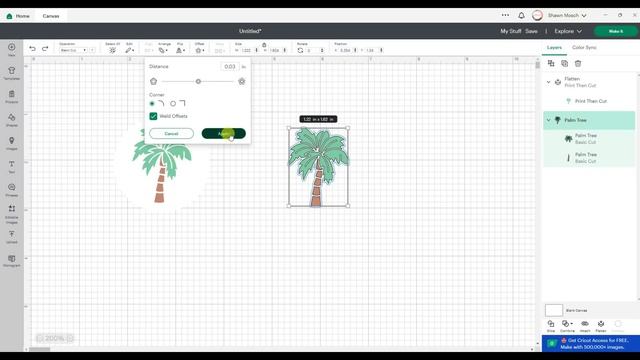Viewport: 640px width, 360px height.
Task: Switch to the Layers tab
Action: point(554,47)
